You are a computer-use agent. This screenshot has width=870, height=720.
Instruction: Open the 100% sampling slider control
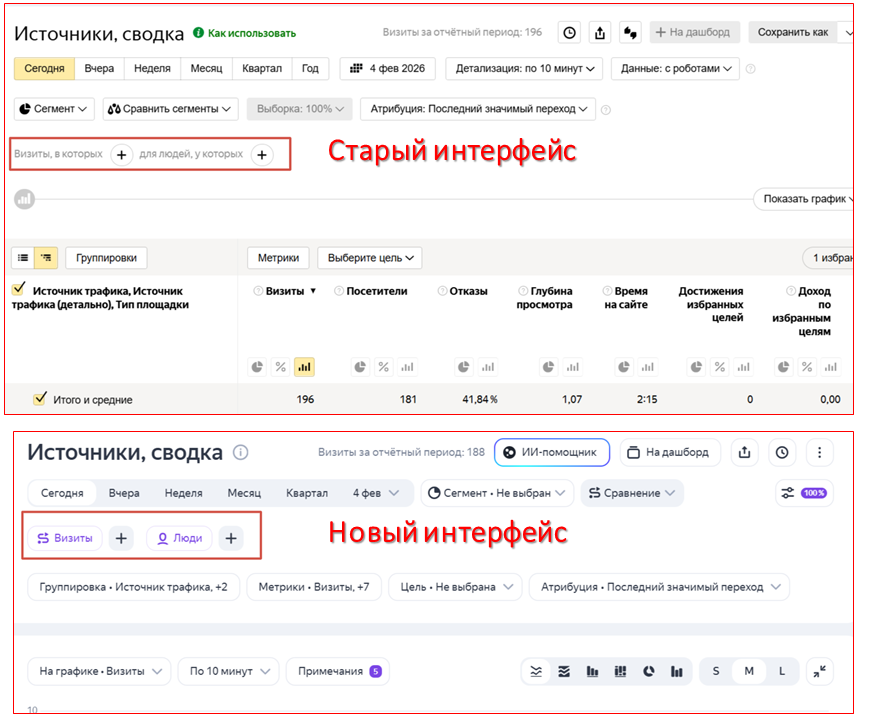coord(804,493)
